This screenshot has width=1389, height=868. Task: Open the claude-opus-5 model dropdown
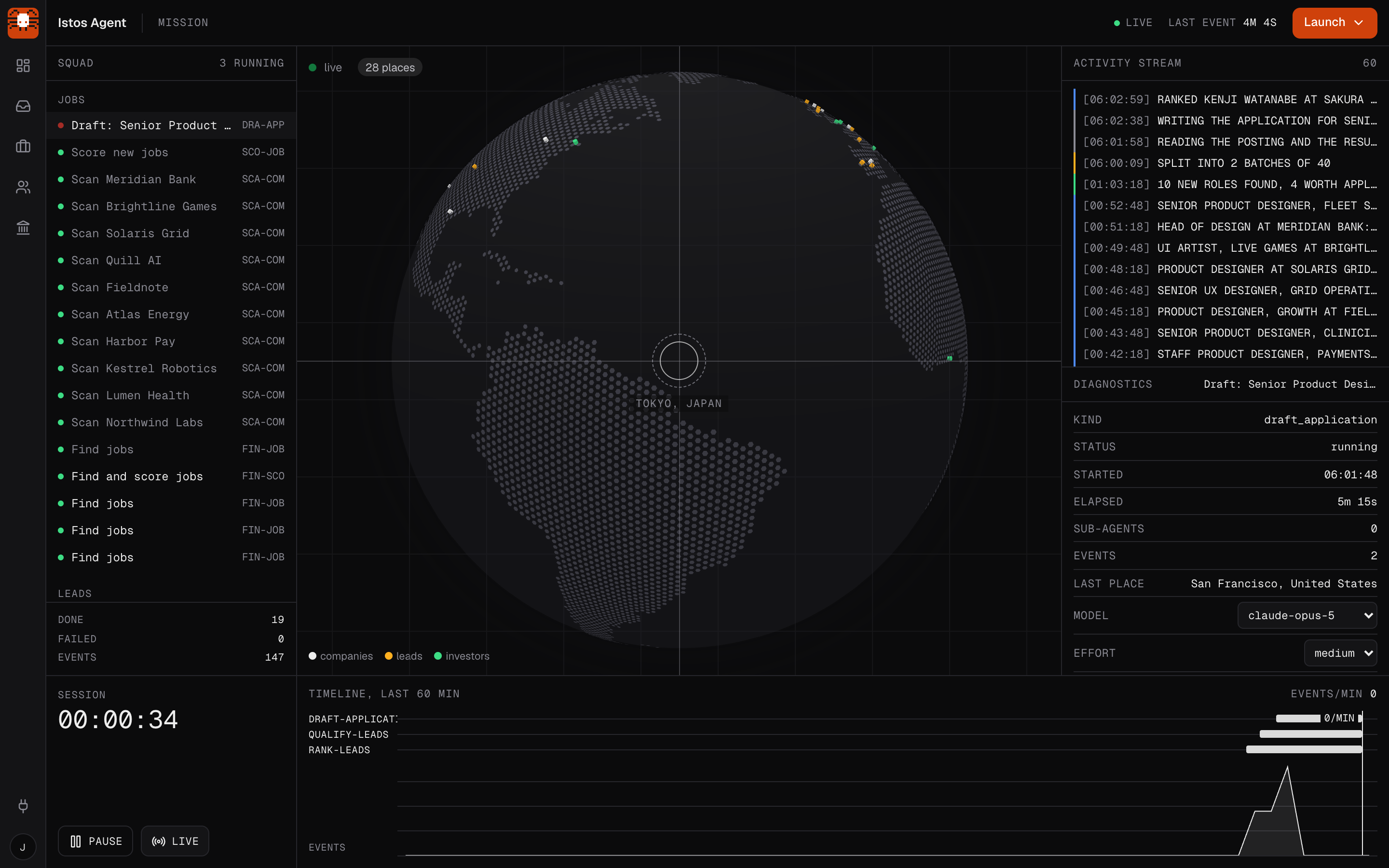1307,615
